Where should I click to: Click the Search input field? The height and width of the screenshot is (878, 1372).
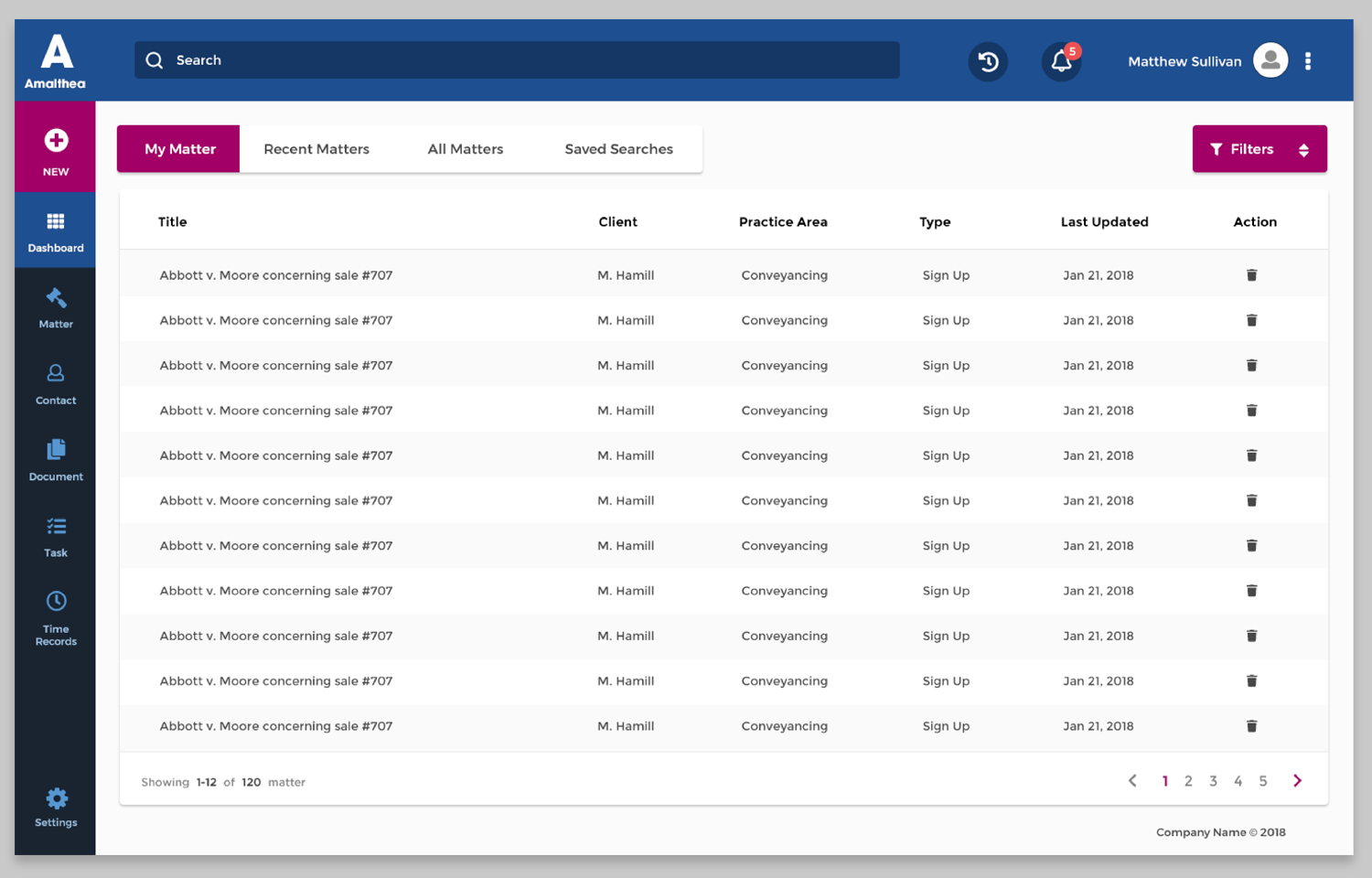[x=517, y=60]
